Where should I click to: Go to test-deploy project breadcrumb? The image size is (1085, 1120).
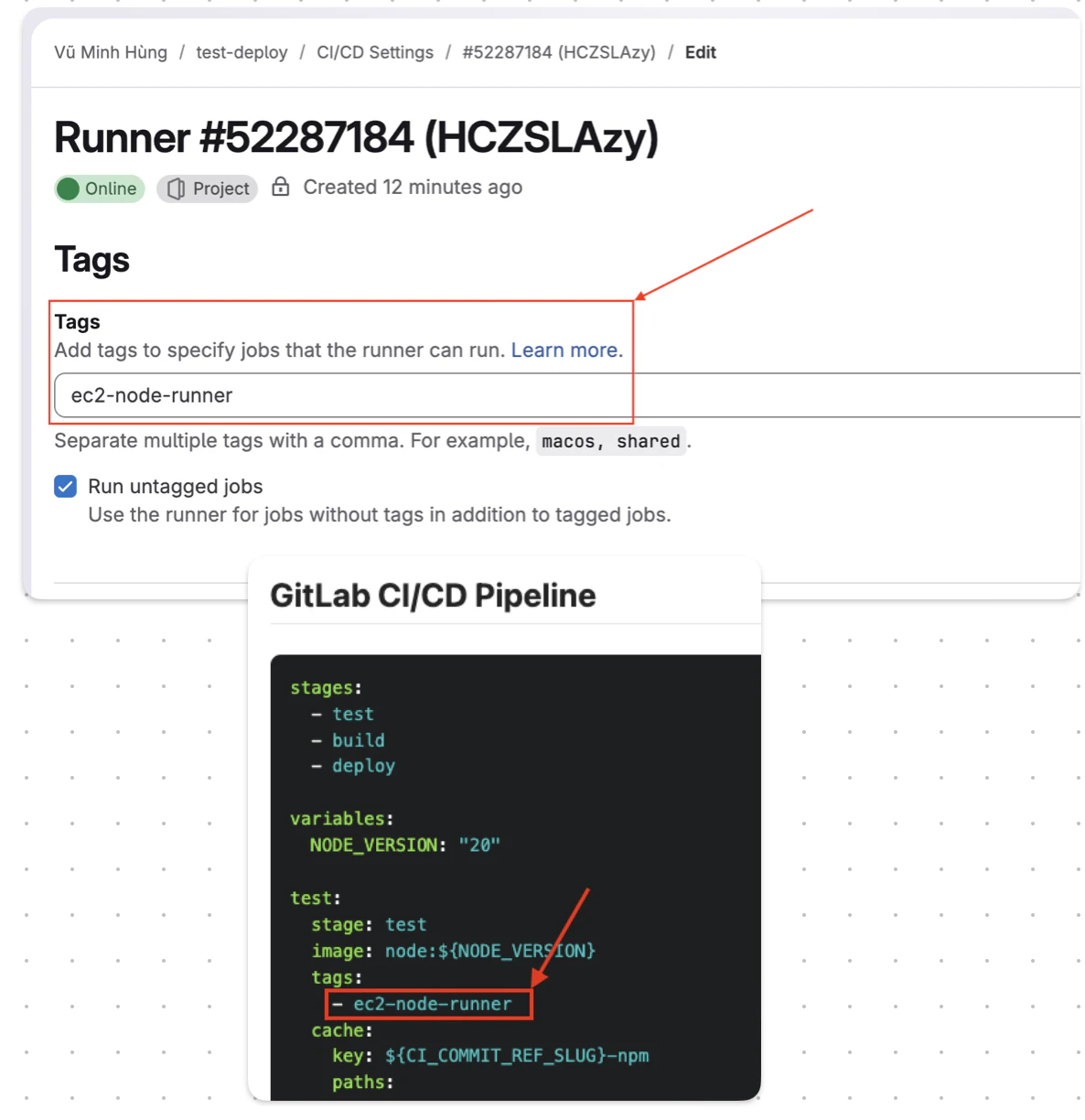242,52
